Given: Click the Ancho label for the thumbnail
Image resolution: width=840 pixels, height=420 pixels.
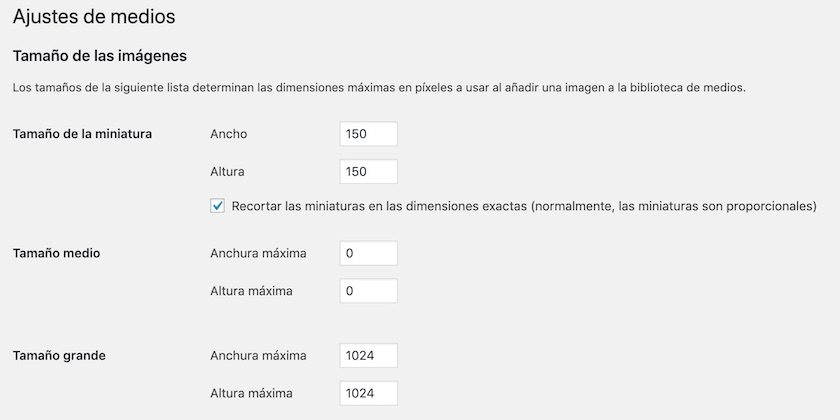Looking at the screenshot, I should coord(229,134).
